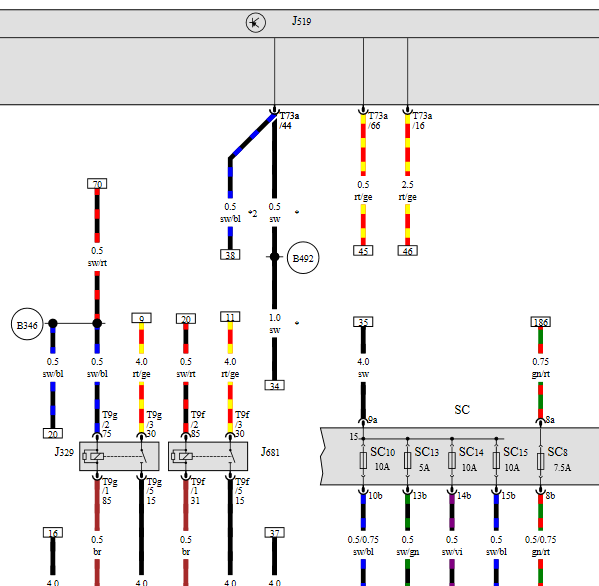The width and height of the screenshot is (599, 586).
Task: Select the 0.5 sw/gn wire label
Action: (408, 546)
